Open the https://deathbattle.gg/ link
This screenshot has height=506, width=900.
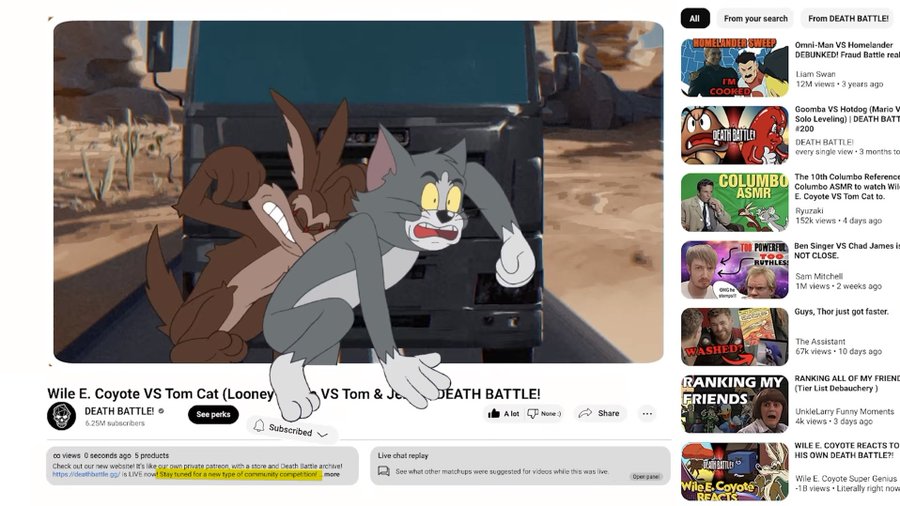coord(86,474)
